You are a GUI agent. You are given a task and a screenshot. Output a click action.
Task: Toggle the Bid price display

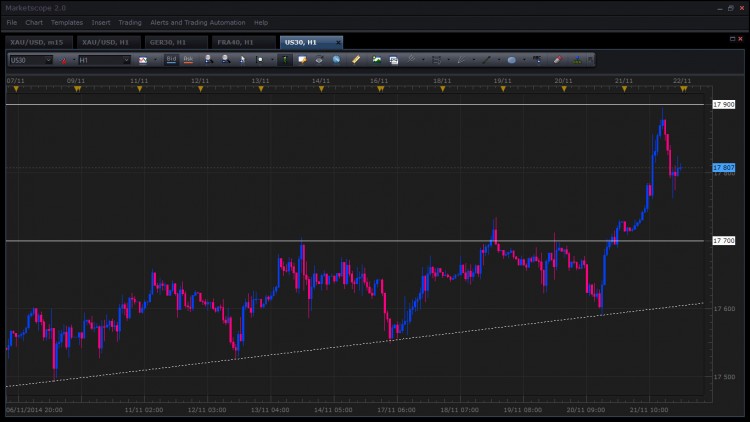pos(171,59)
